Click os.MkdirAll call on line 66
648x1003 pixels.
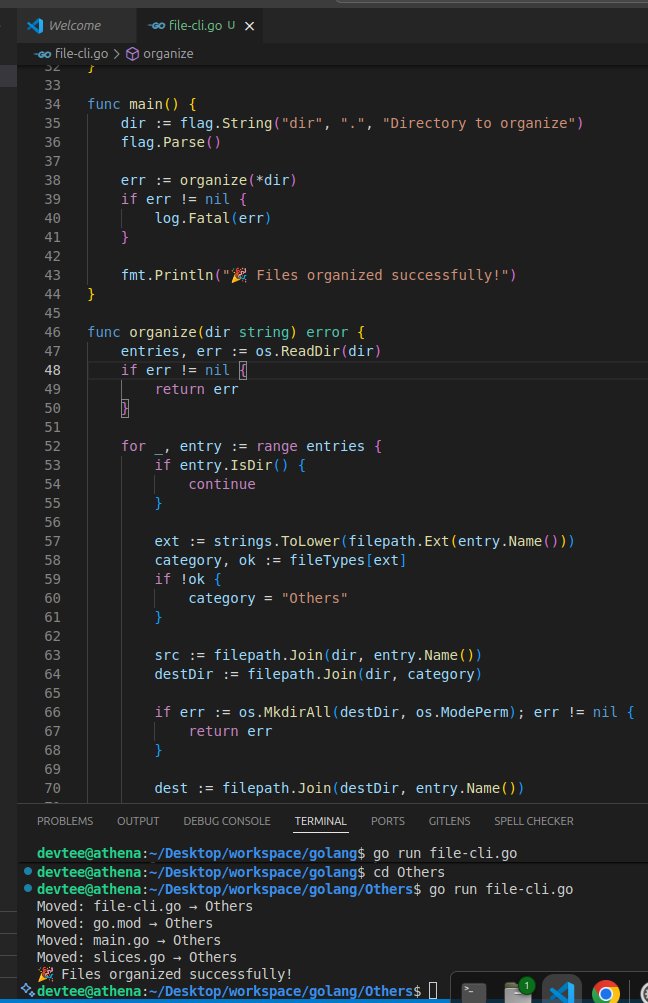(284, 712)
